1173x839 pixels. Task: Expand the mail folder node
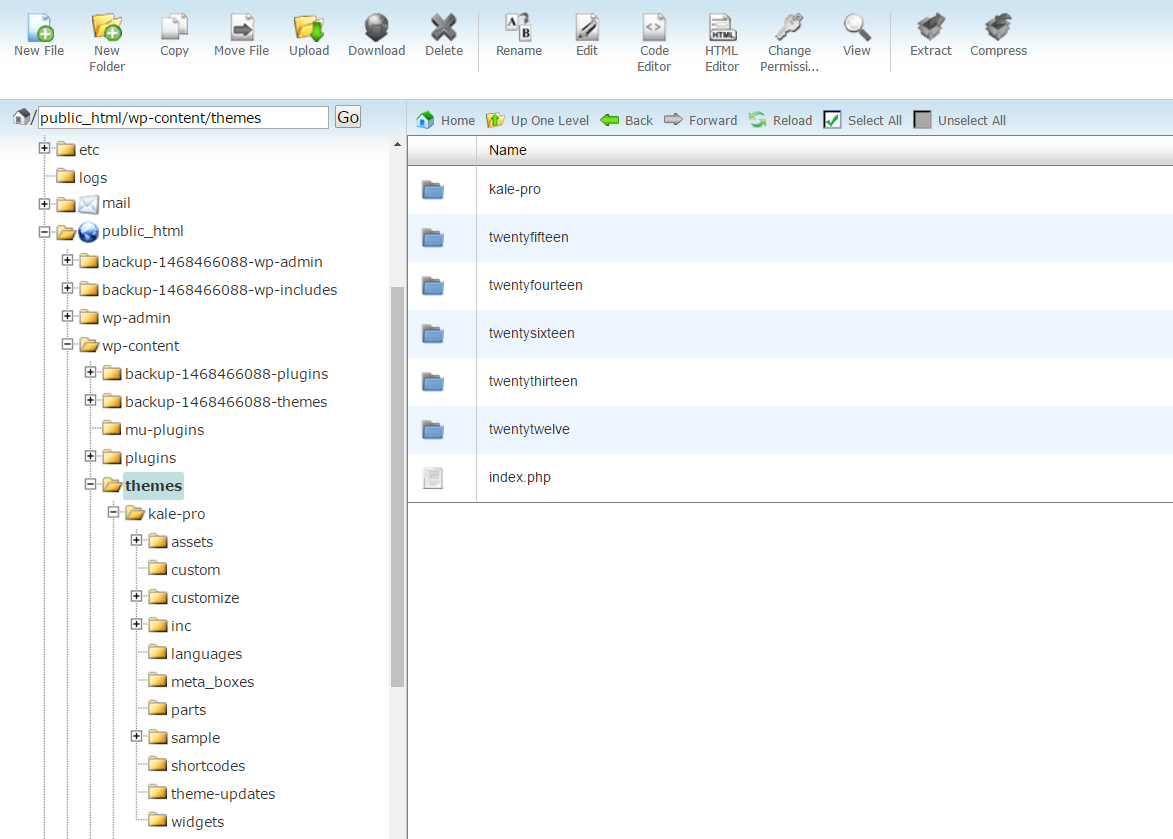[44, 203]
